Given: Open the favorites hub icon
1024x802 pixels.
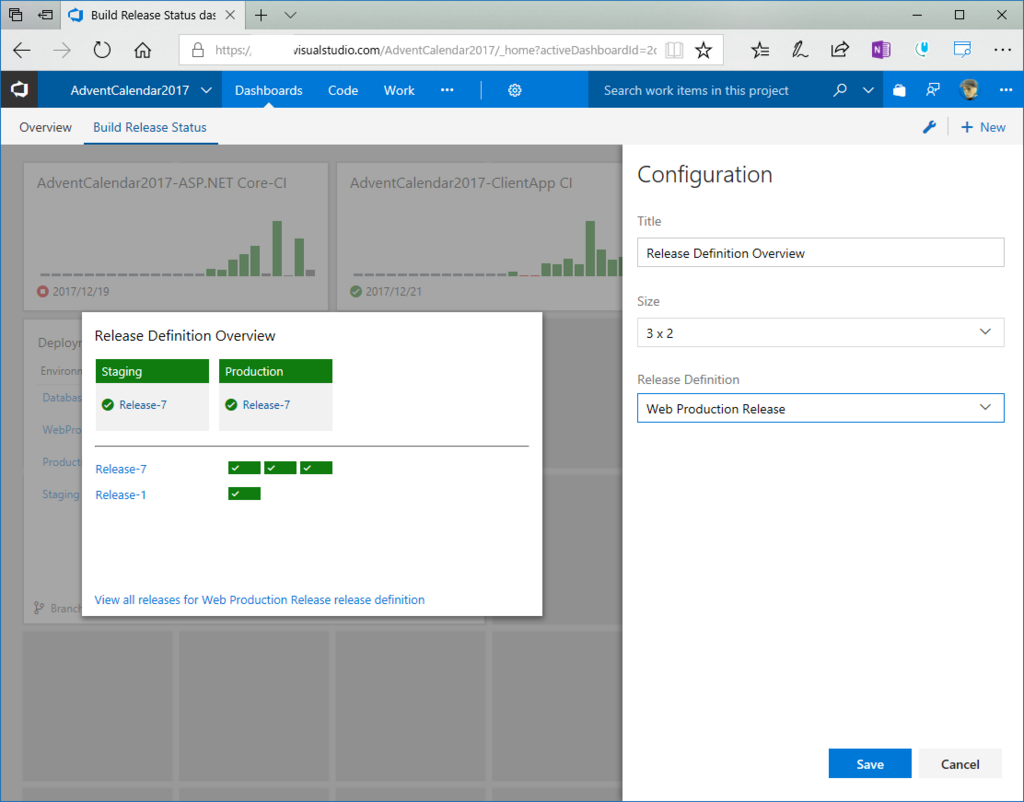Looking at the screenshot, I should (x=760, y=50).
